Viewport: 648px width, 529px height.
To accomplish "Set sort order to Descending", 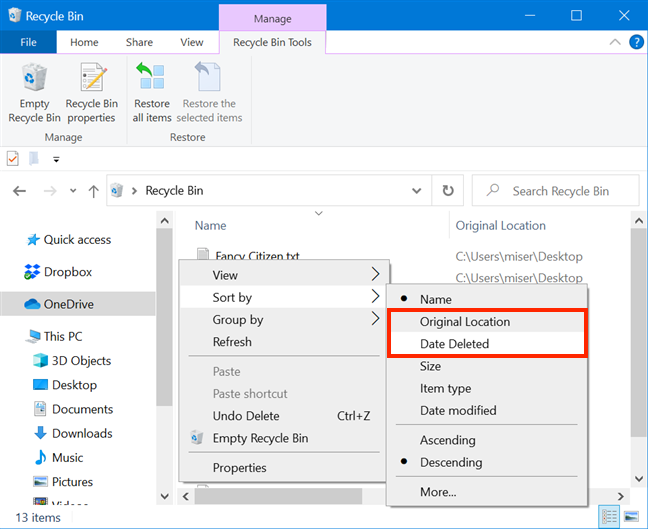I will pos(487,462).
